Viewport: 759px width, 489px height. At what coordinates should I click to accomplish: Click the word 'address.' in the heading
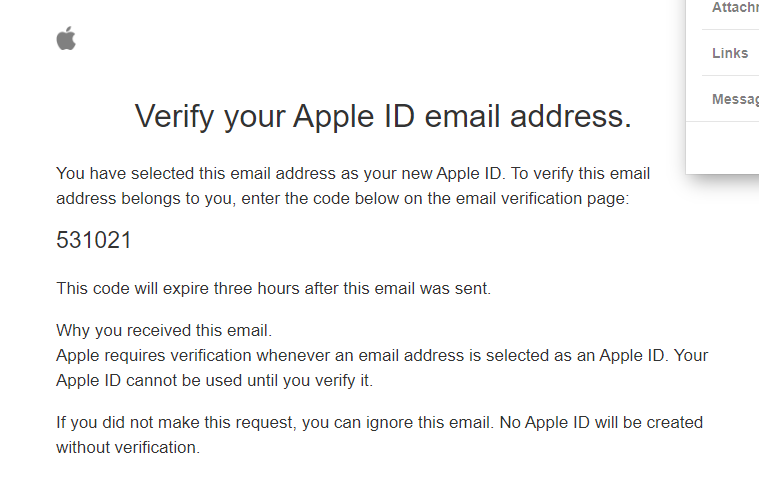571,117
